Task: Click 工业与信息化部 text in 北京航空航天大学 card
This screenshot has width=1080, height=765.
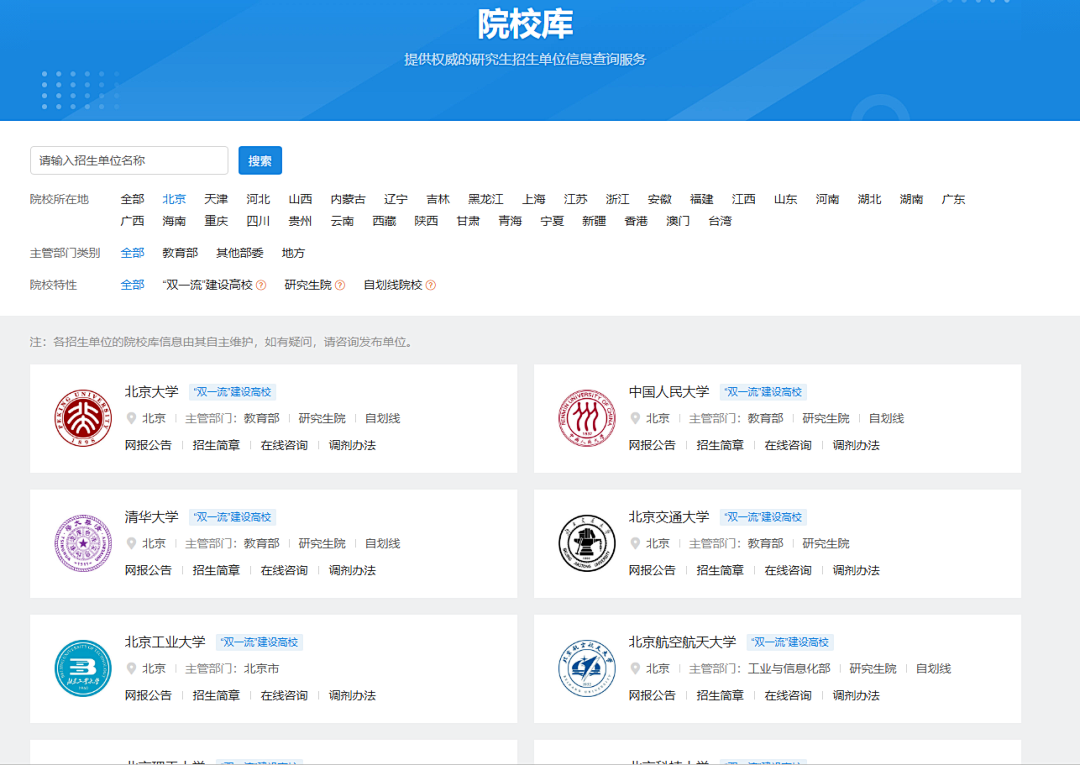Action: coord(789,669)
